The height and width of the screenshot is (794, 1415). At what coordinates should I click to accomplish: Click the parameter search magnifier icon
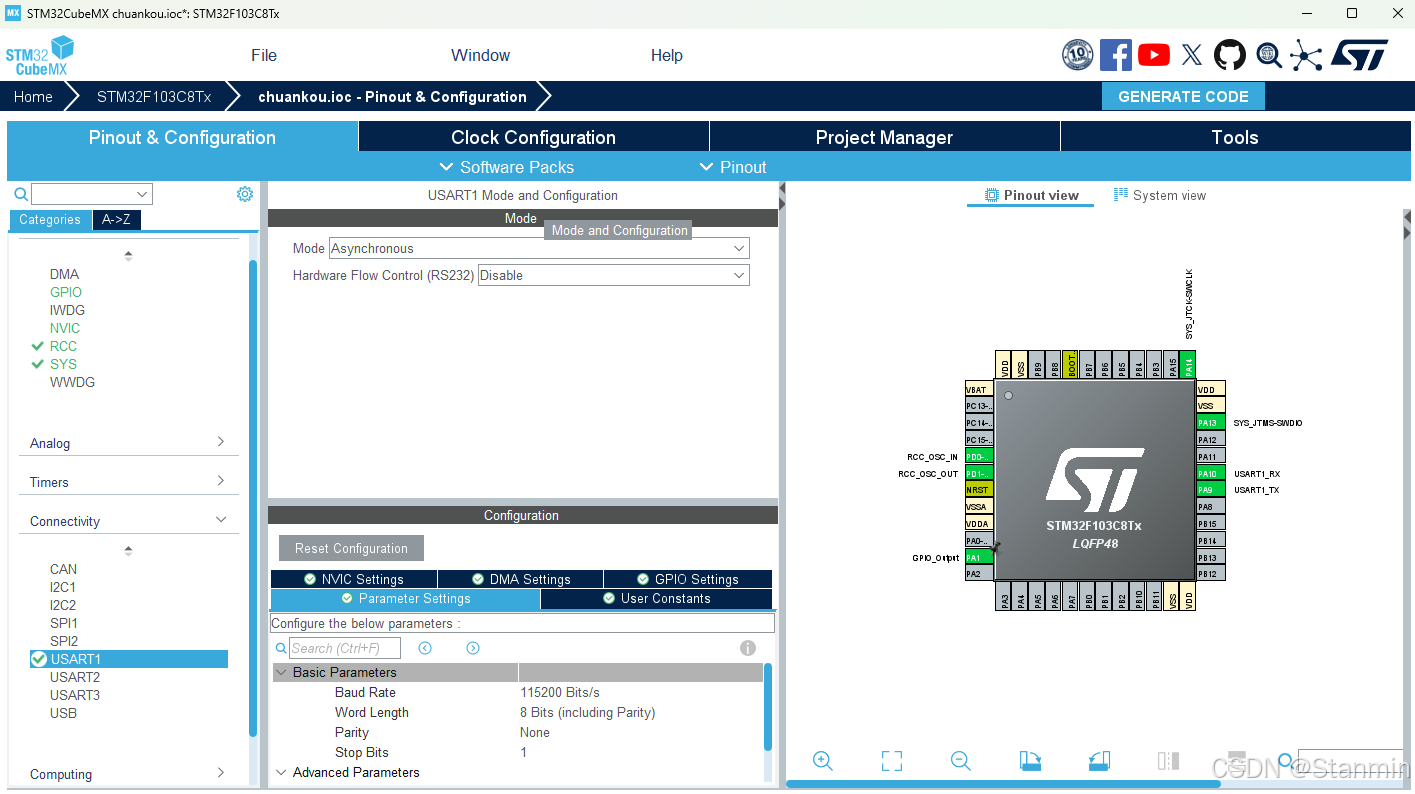tap(280, 648)
